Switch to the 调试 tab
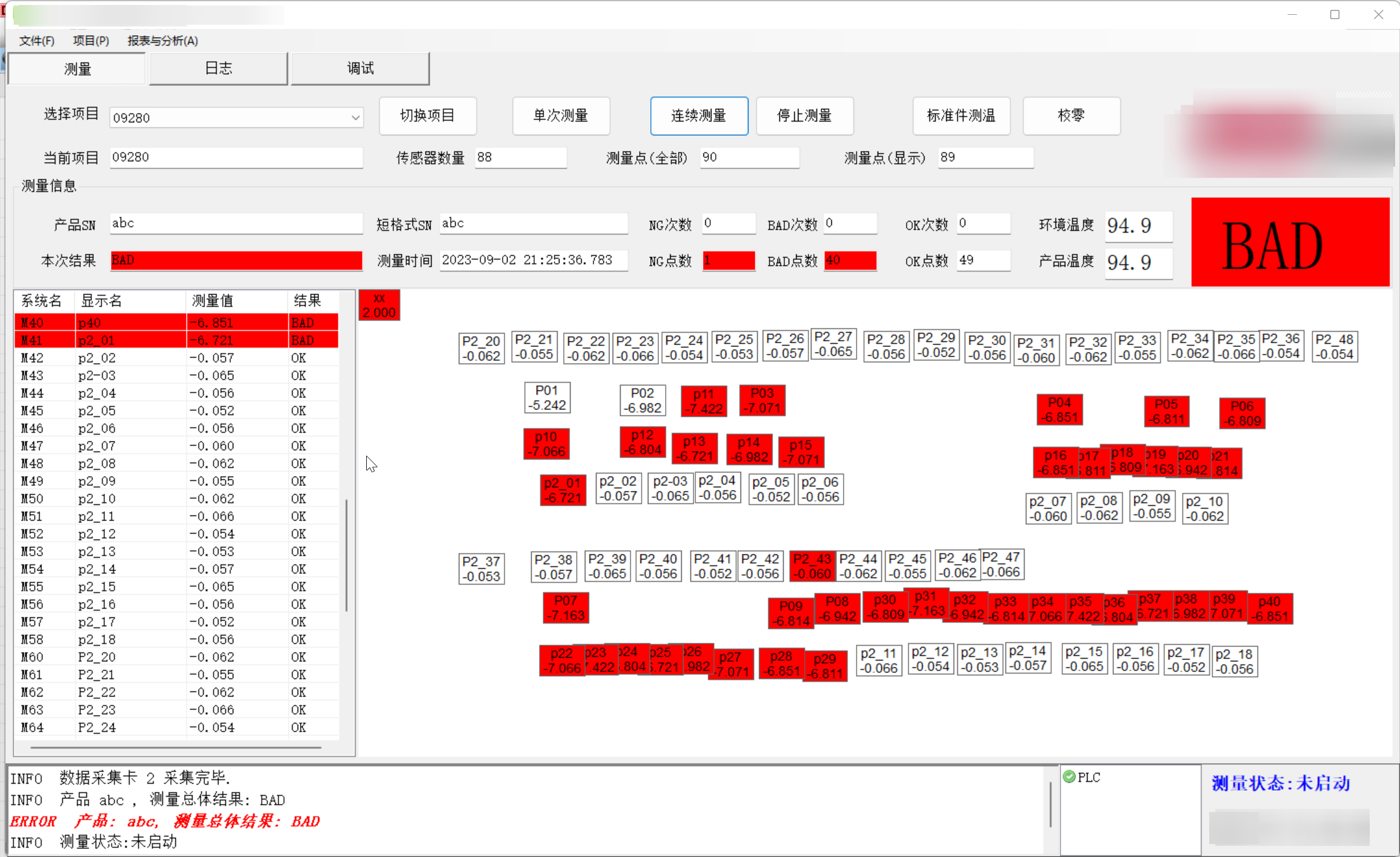 [360, 68]
